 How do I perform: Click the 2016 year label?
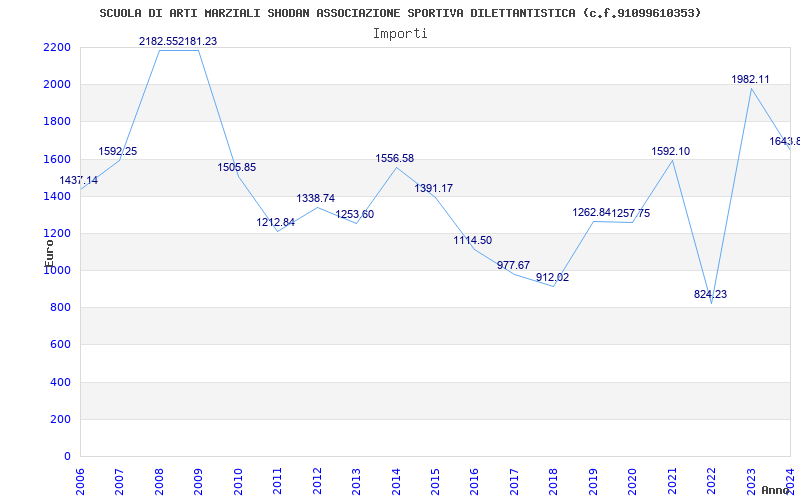[474, 481]
